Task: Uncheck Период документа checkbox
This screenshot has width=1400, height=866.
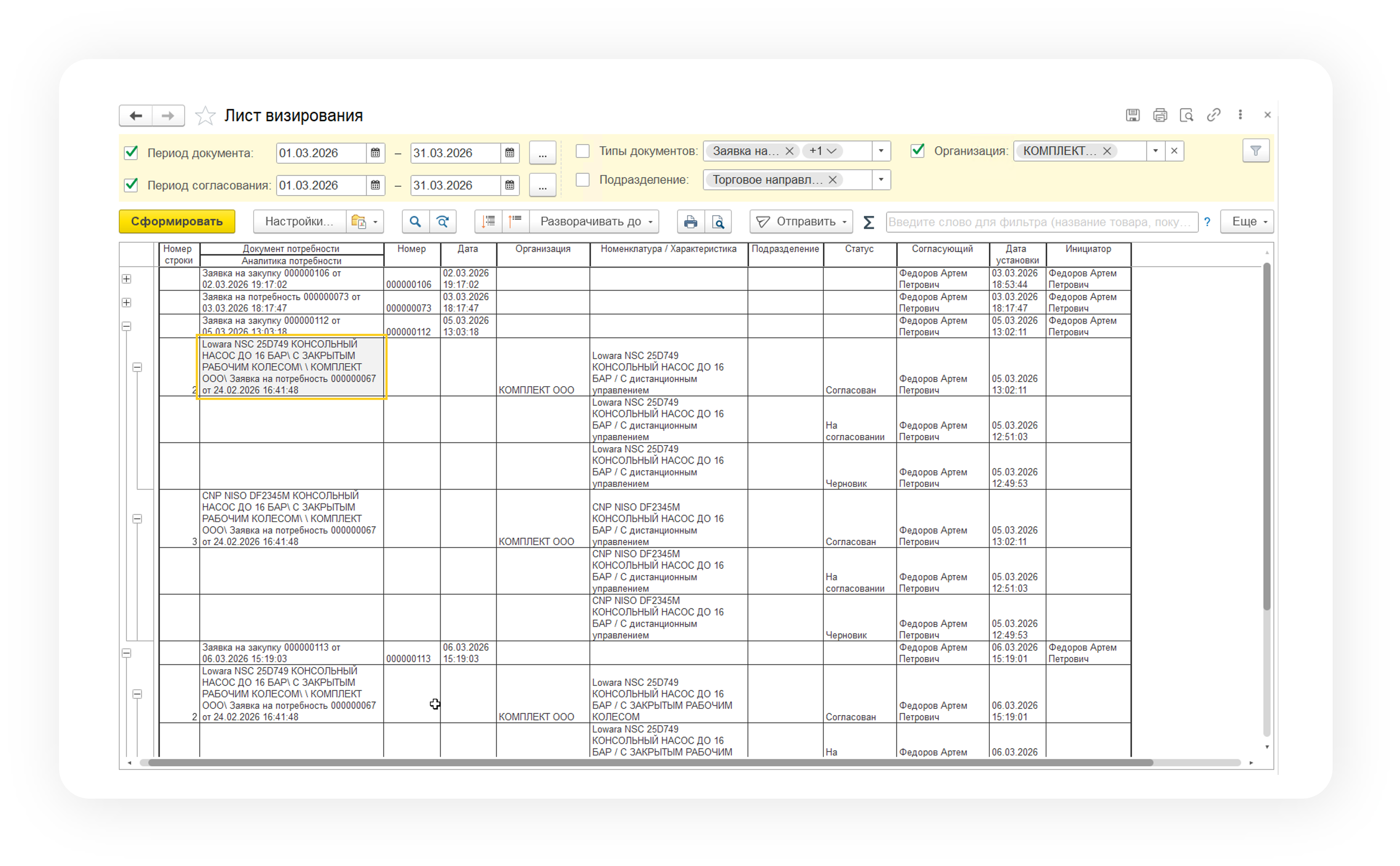Action: click(131, 152)
